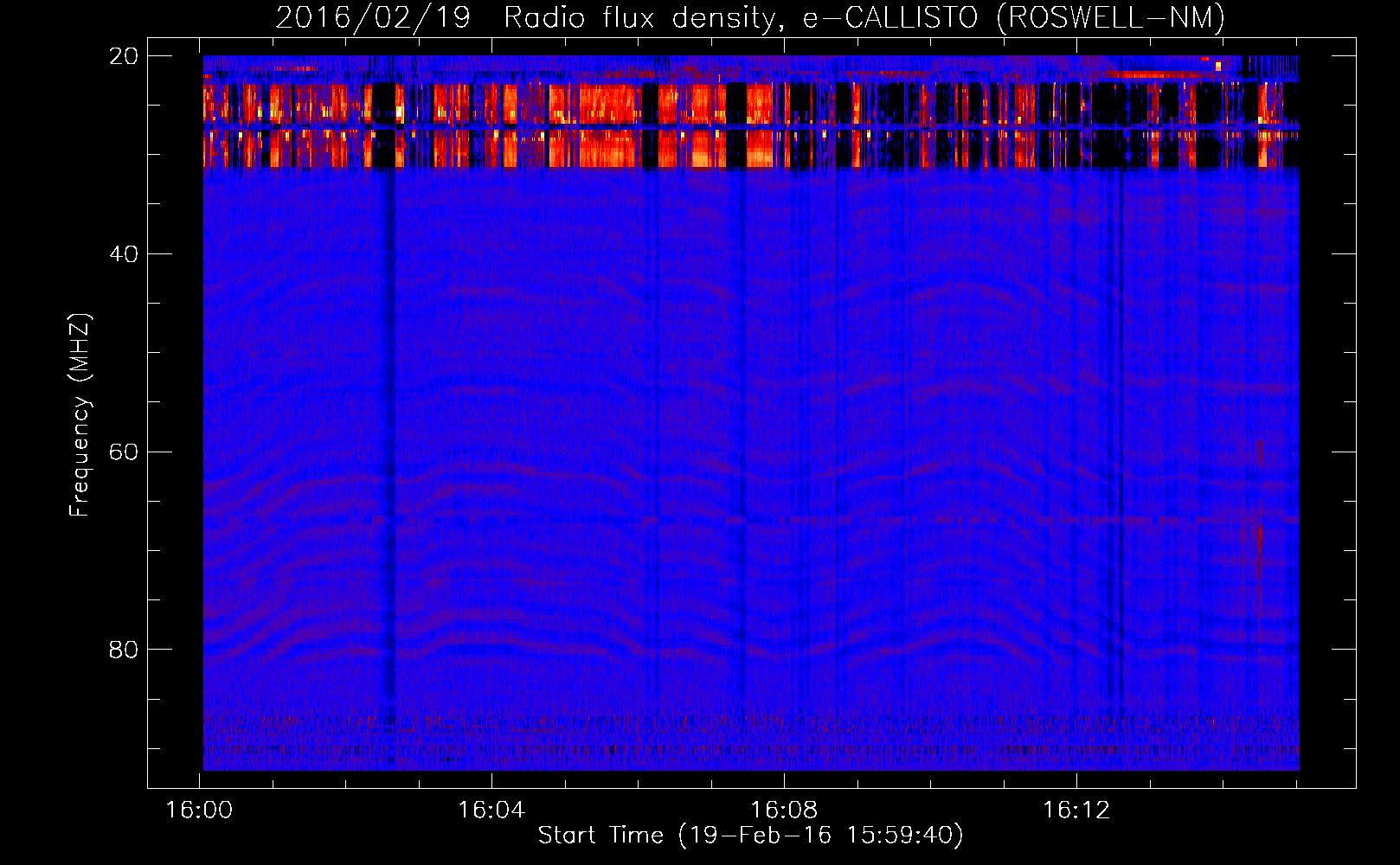Click the '60' frequency tick label
1400x865 pixels.
coord(124,452)
